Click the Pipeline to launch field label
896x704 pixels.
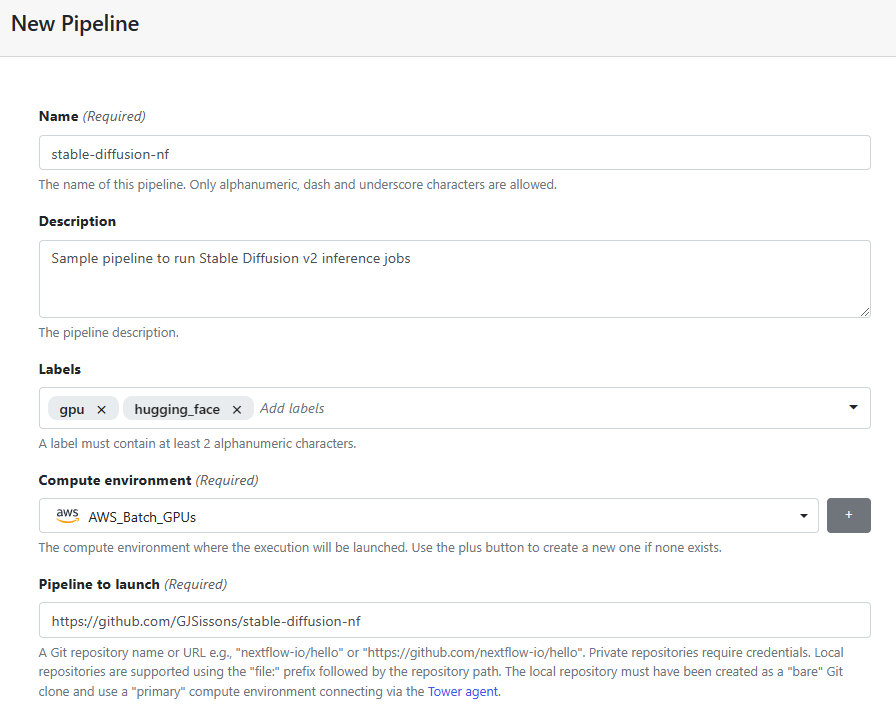pyautogui.click(x=99, y=585)
